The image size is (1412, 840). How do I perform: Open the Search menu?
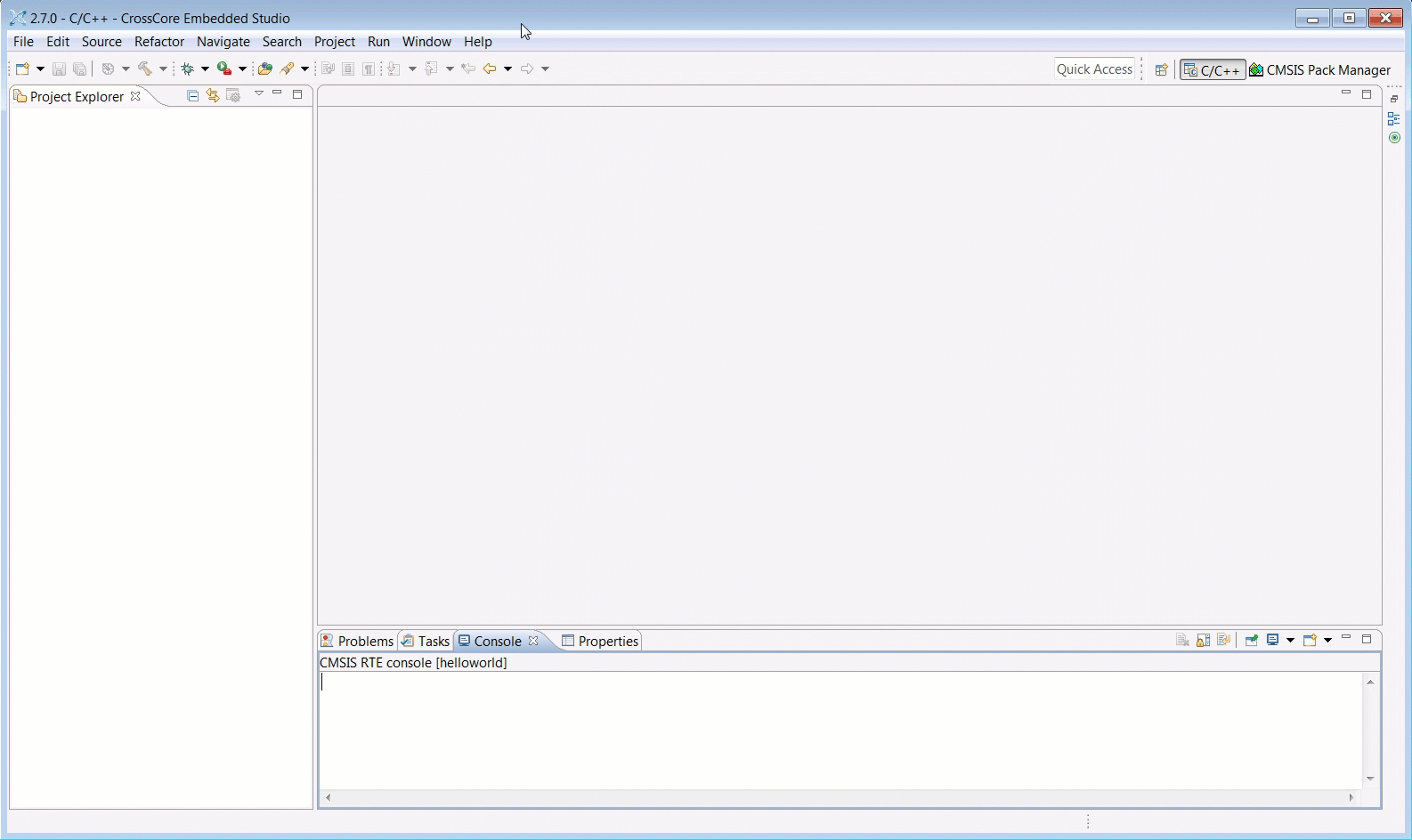(282, 42)
